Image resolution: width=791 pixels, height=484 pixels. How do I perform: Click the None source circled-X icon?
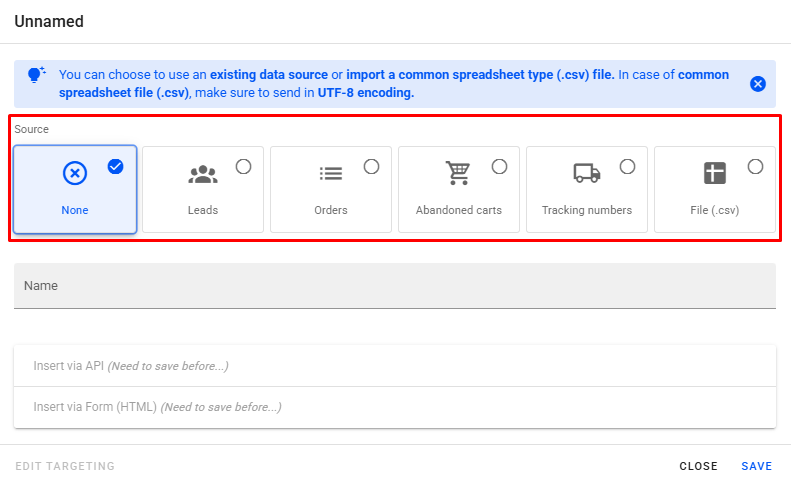coord(75,173)
